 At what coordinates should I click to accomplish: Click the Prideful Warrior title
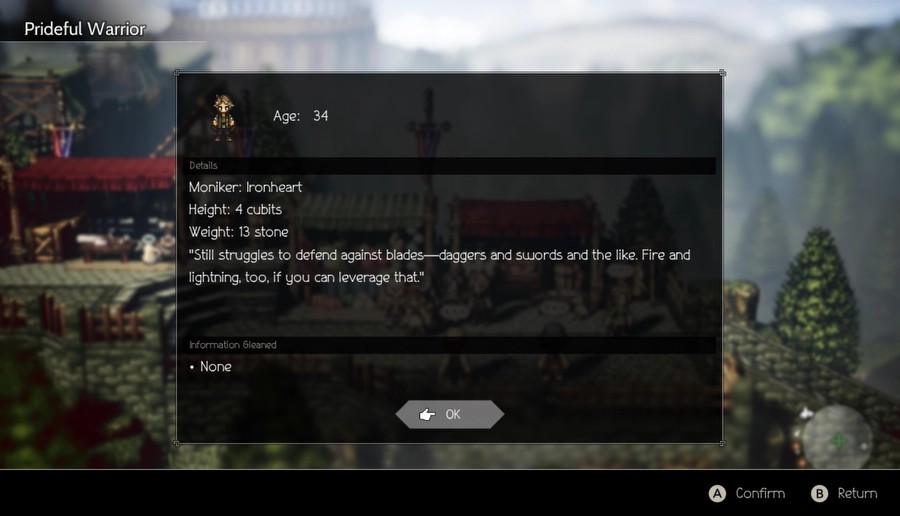(x=85, y=29)
